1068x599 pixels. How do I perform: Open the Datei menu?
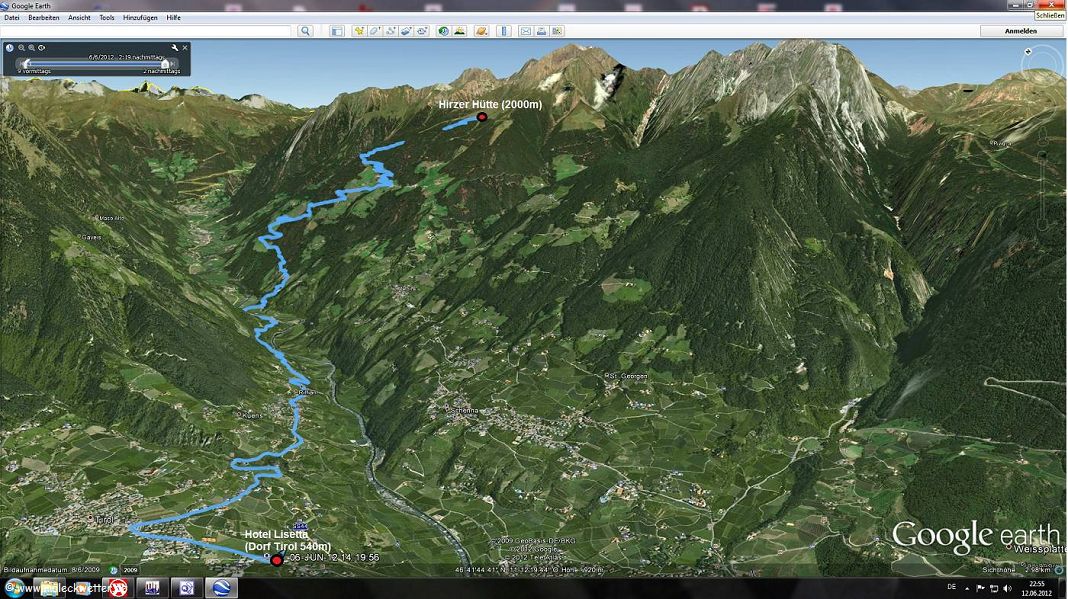click(12, 17)
